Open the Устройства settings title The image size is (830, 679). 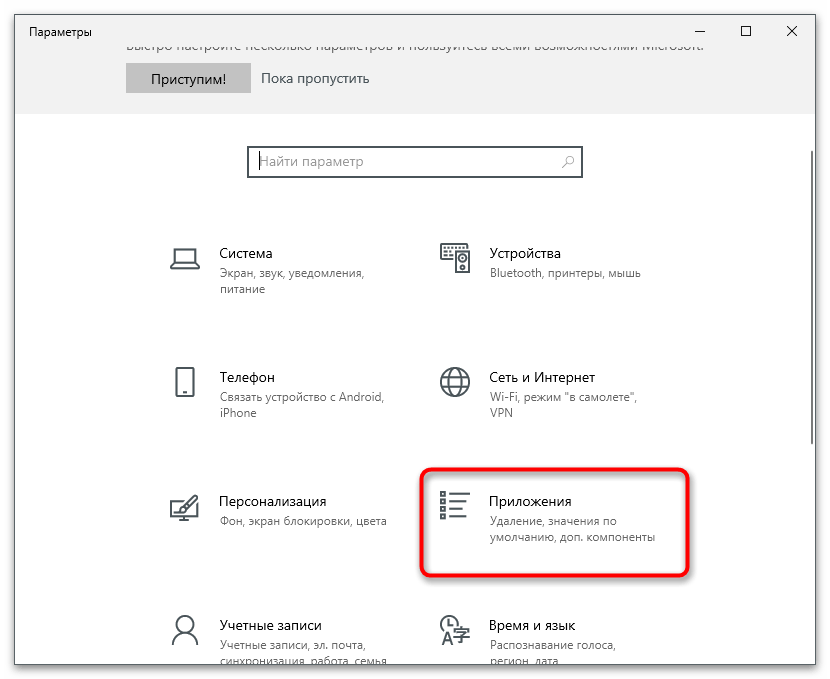(x=525, y=253)
